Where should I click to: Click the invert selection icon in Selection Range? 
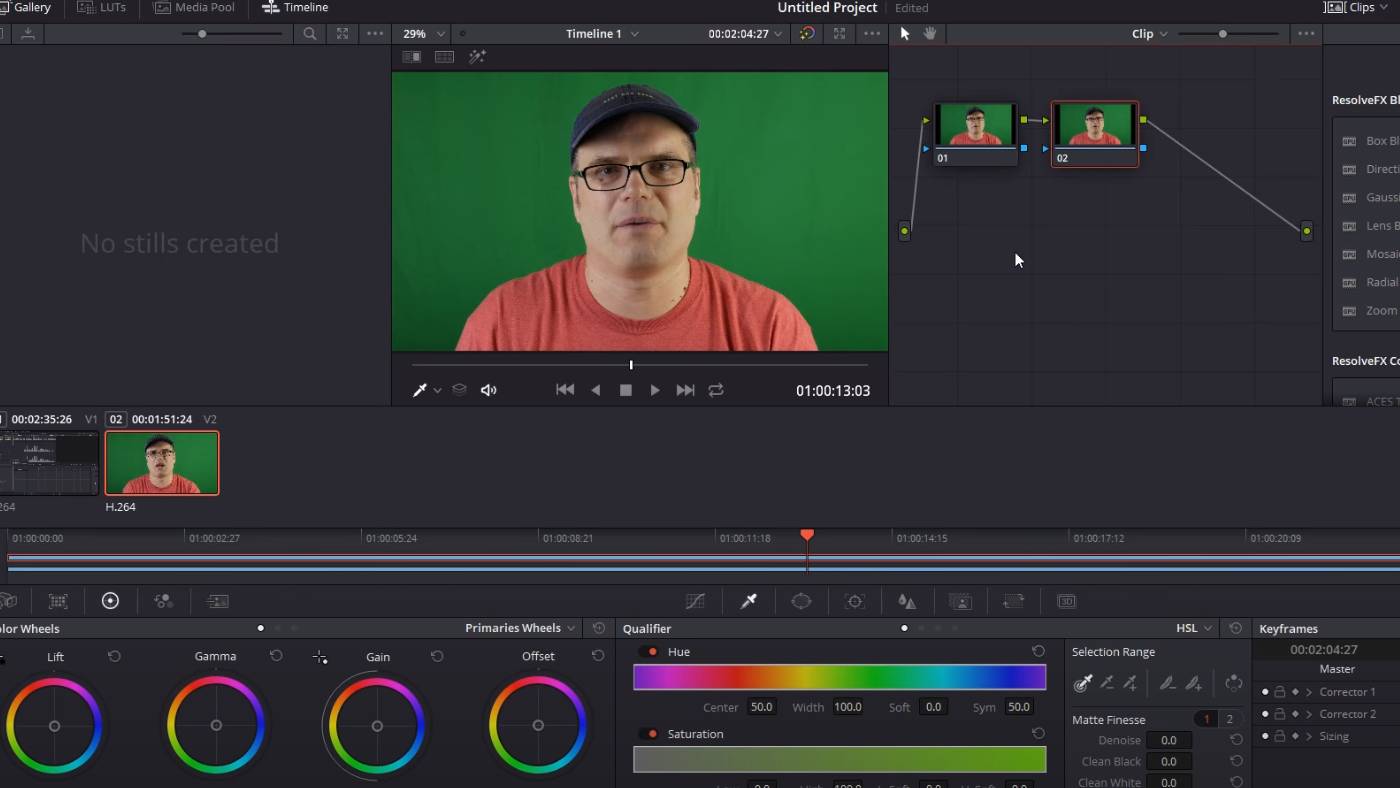[1234, 683]
